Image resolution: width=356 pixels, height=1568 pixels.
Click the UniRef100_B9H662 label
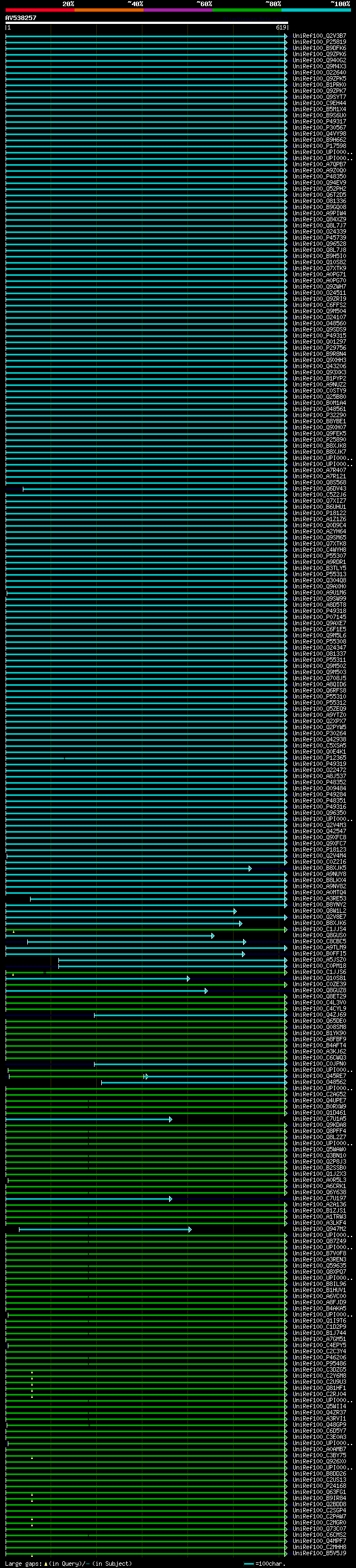(x=319, y=140)
